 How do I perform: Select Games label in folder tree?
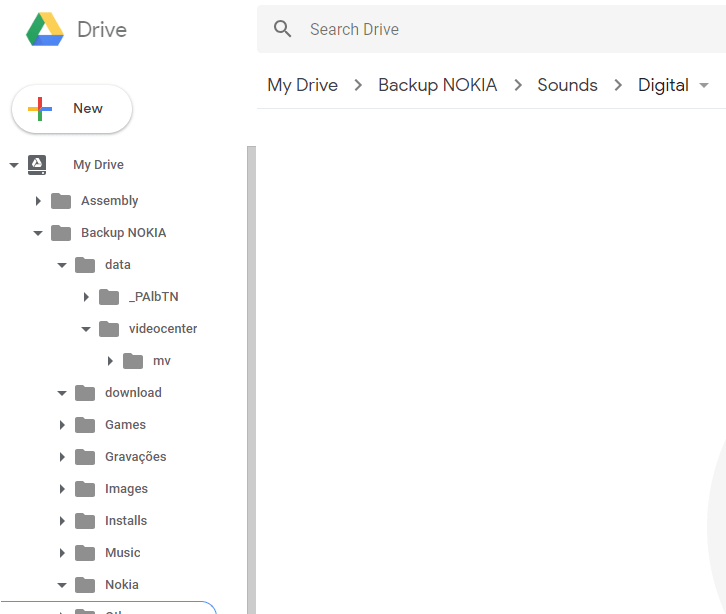[125, 425]
